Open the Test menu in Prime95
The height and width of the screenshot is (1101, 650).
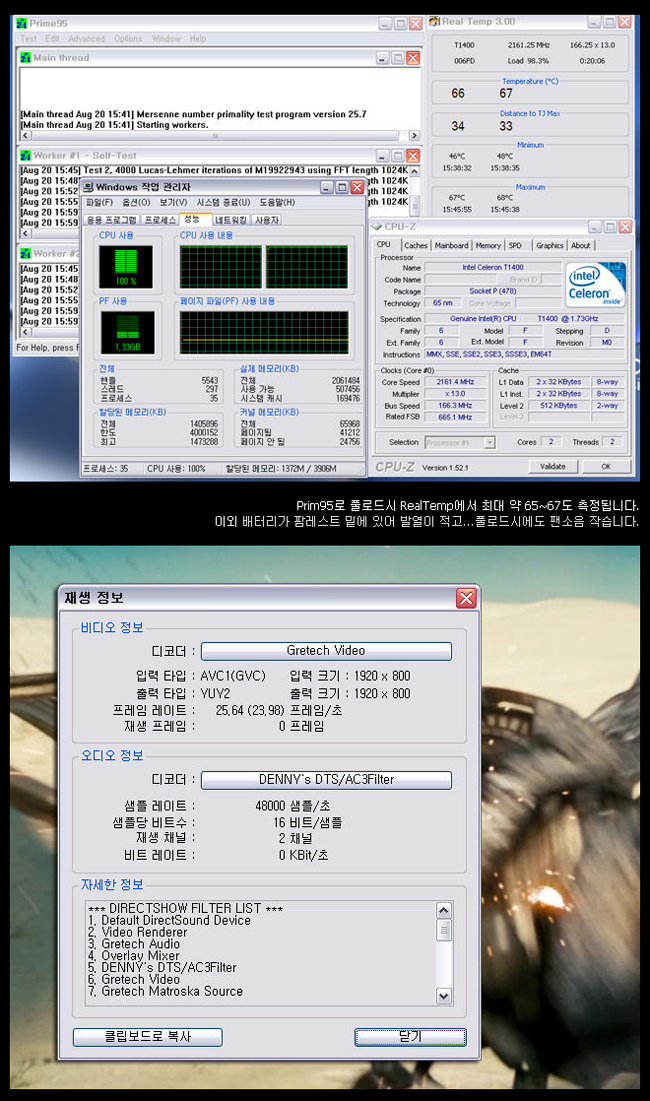click(x=28, y=39)
